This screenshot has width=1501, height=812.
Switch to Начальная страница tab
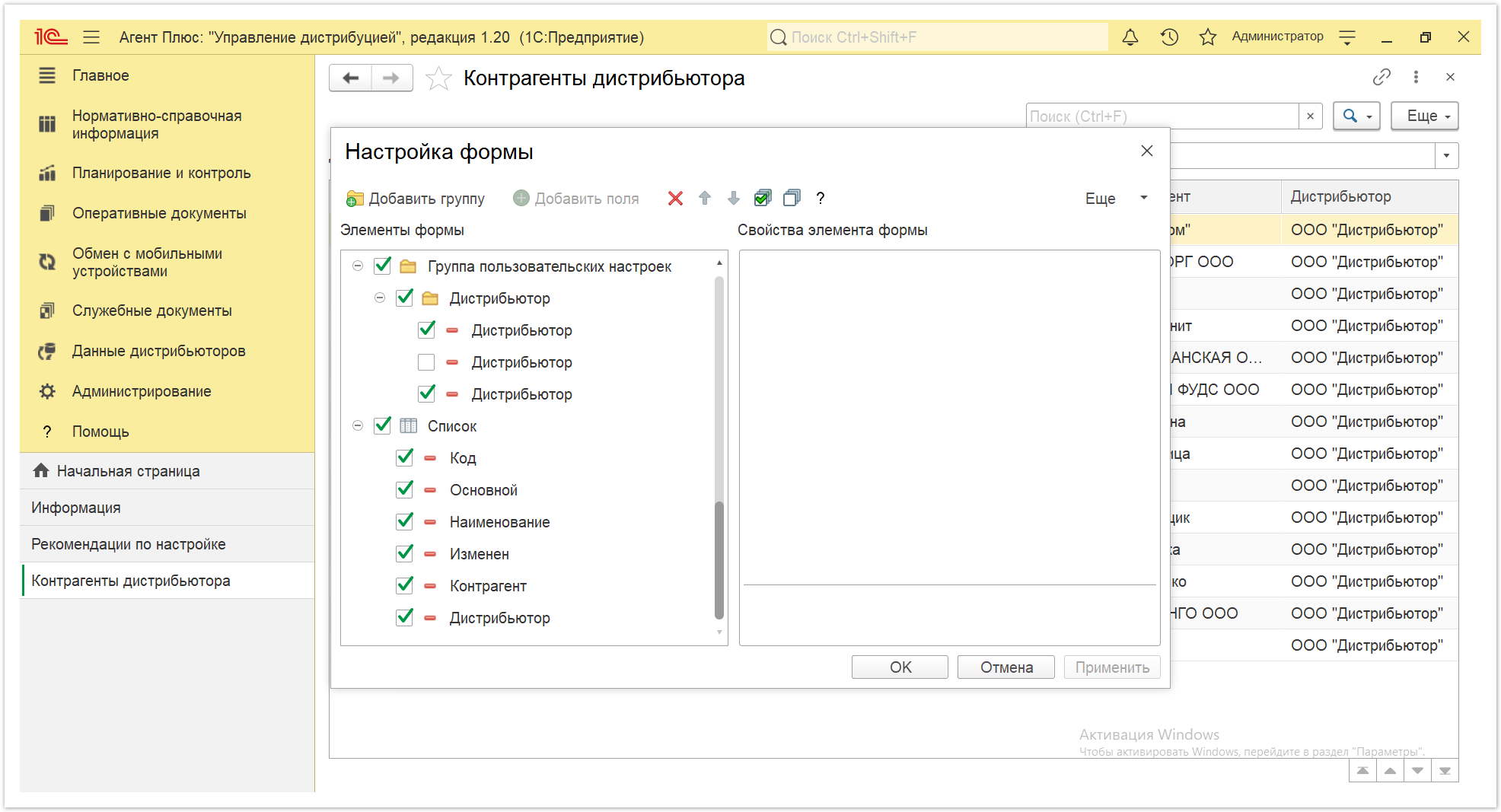(x=167, y=471)
